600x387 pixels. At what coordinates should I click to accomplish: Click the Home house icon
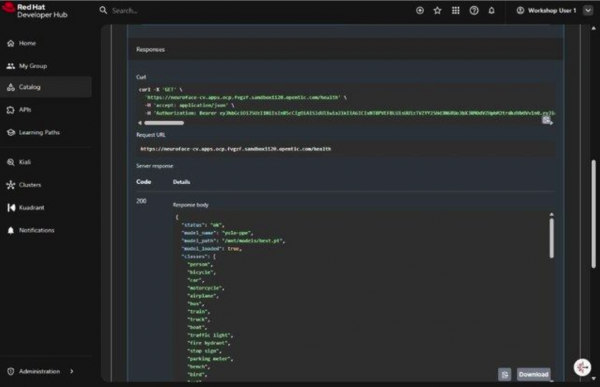tap(11, 43)
